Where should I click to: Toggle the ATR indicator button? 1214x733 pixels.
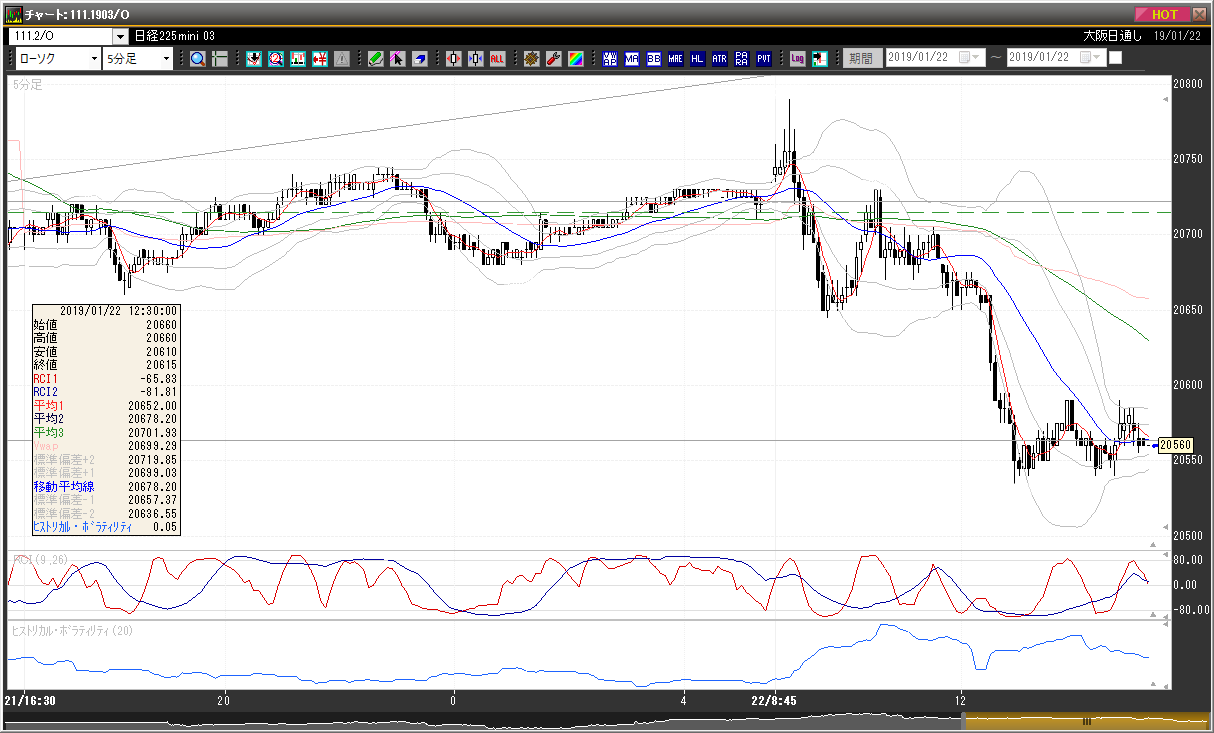coord(719,58)
